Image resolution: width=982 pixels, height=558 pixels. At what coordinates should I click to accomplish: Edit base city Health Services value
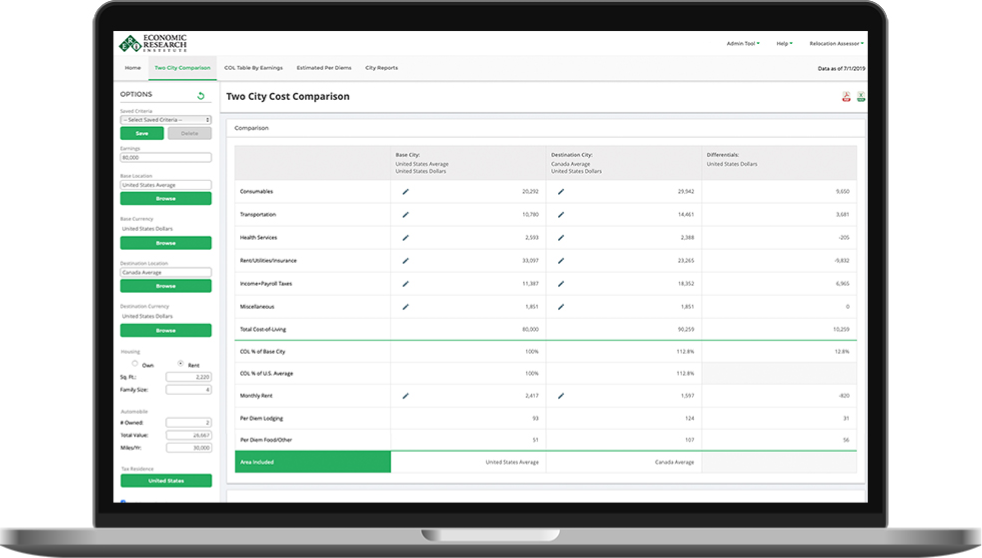[406, 237]
